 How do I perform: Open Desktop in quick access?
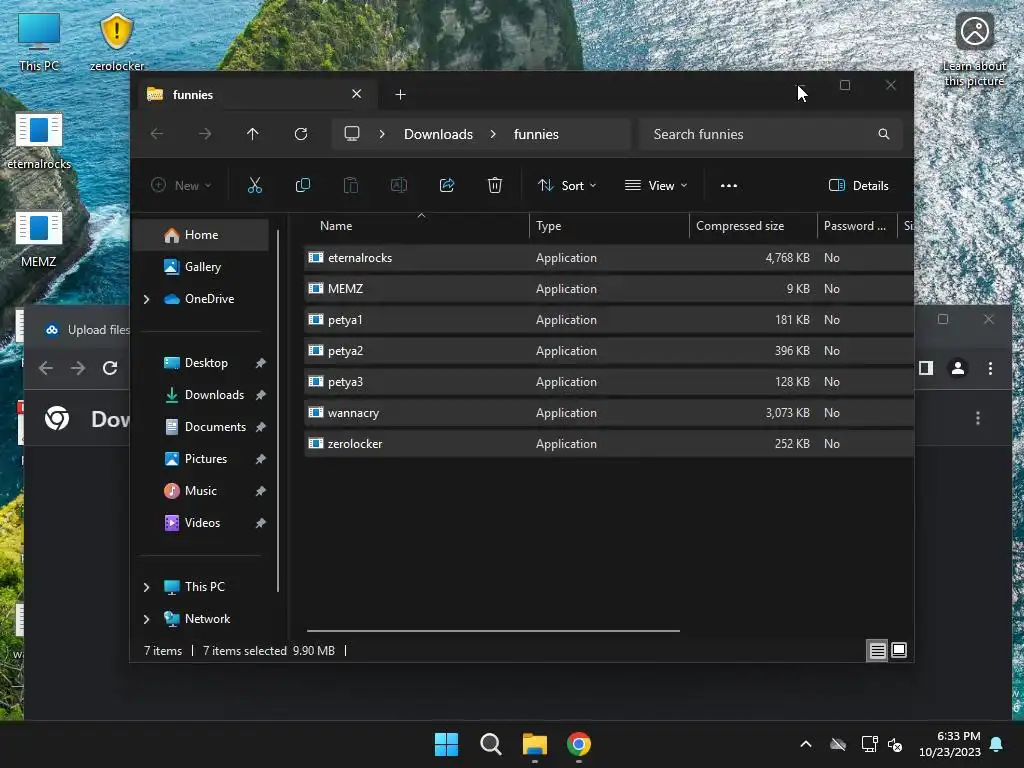point(200,362)
